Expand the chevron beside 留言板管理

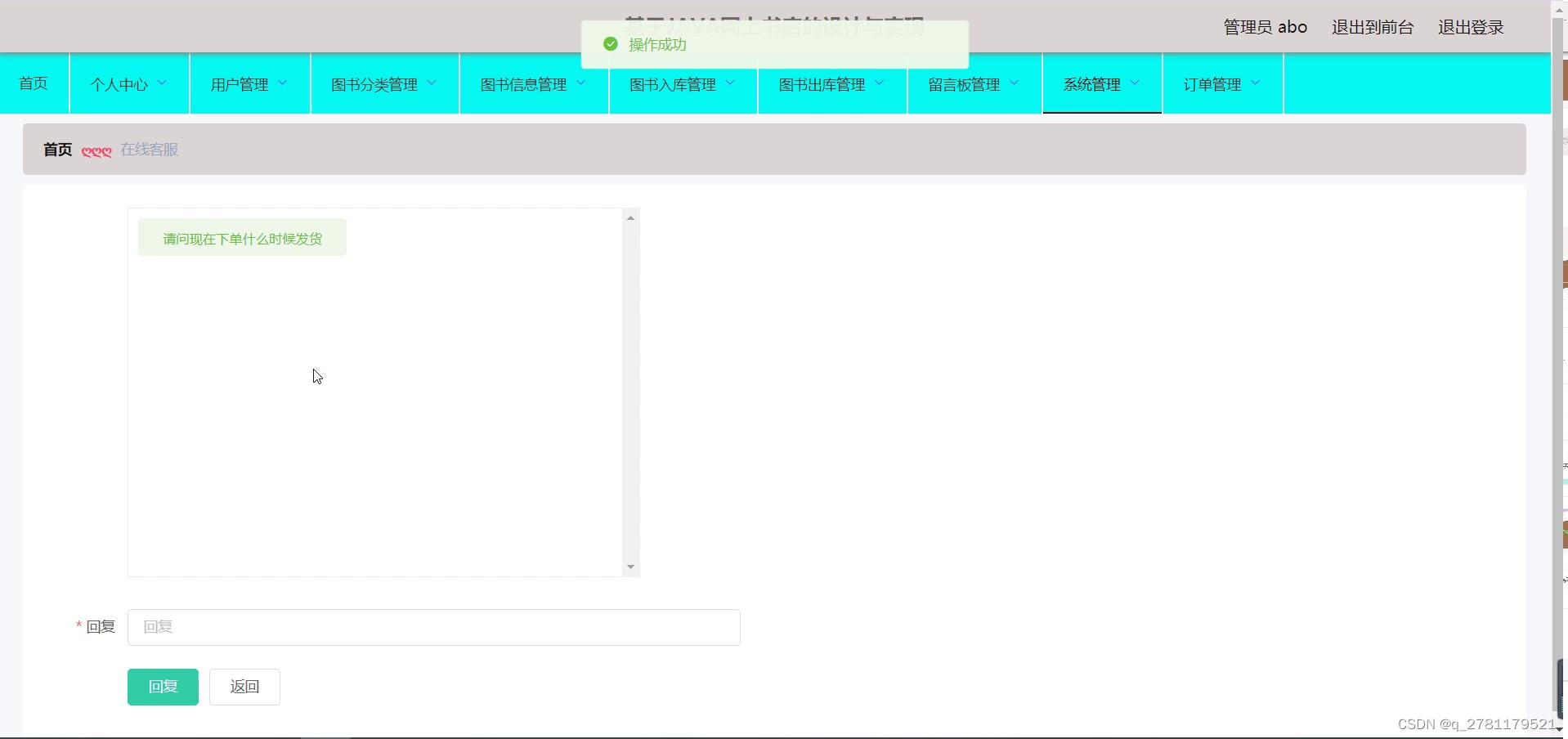1015,83
